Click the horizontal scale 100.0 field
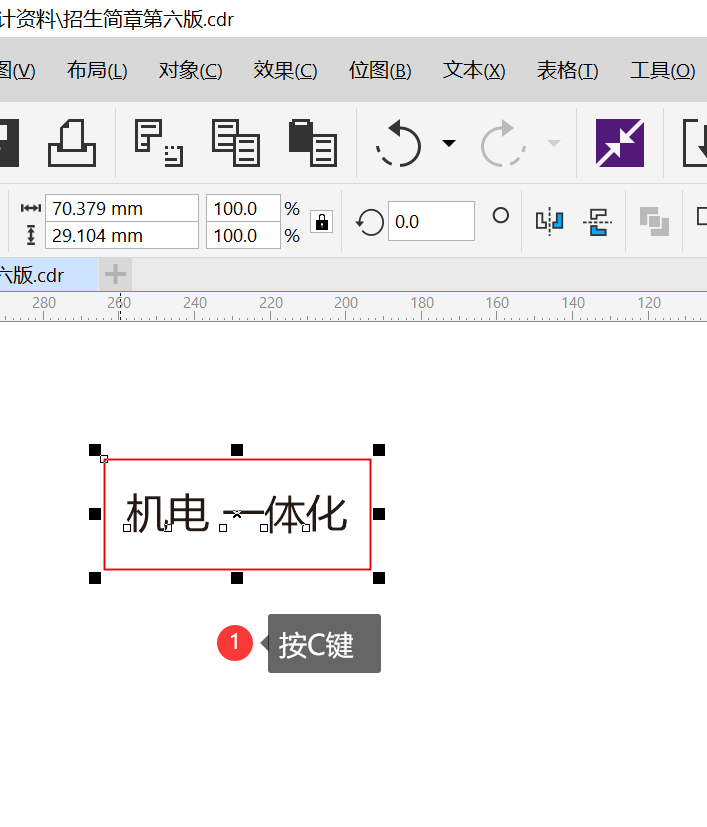This screenshot has height=827, width=707. tap(243, 208)
